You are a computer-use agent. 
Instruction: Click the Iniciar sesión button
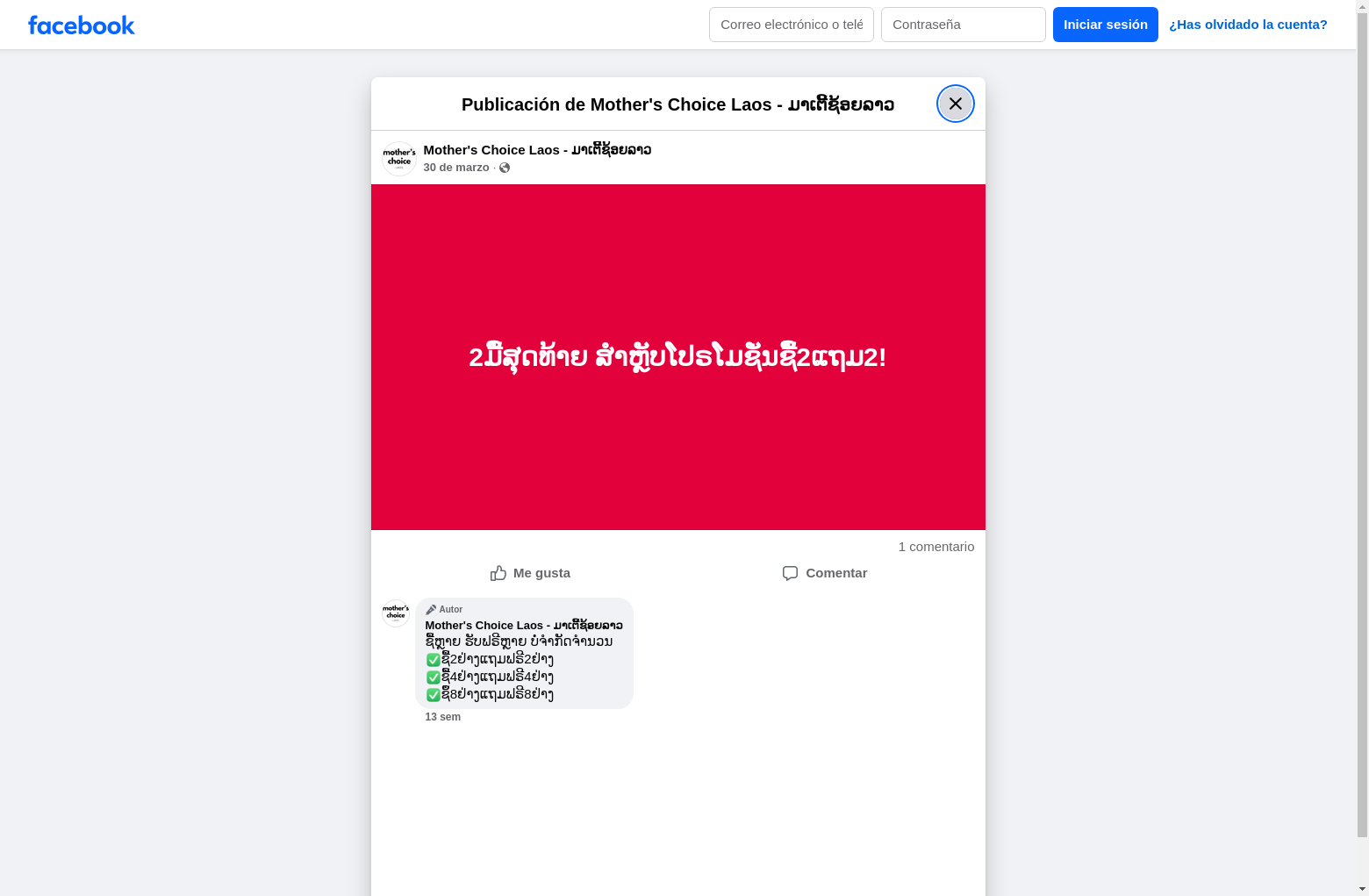click(1106, 25)
